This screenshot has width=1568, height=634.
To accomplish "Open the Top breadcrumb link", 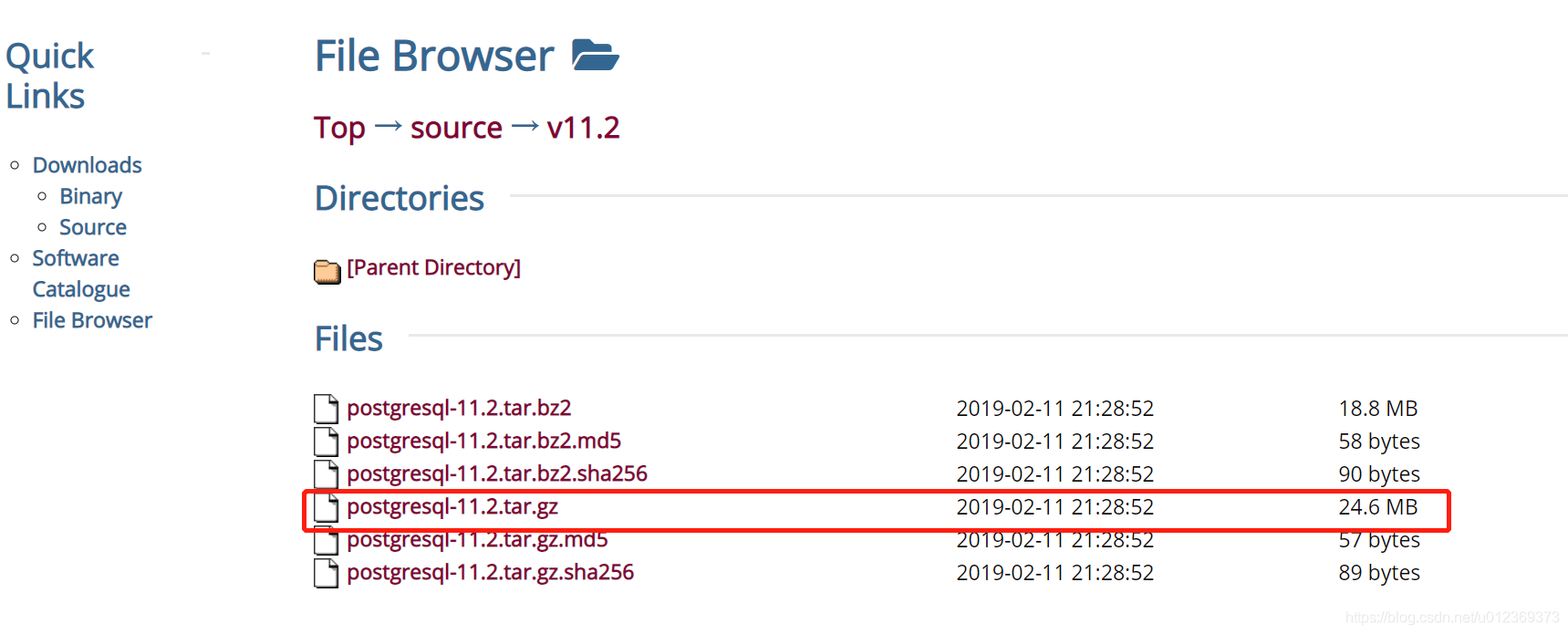I will (x=338, y=128).
